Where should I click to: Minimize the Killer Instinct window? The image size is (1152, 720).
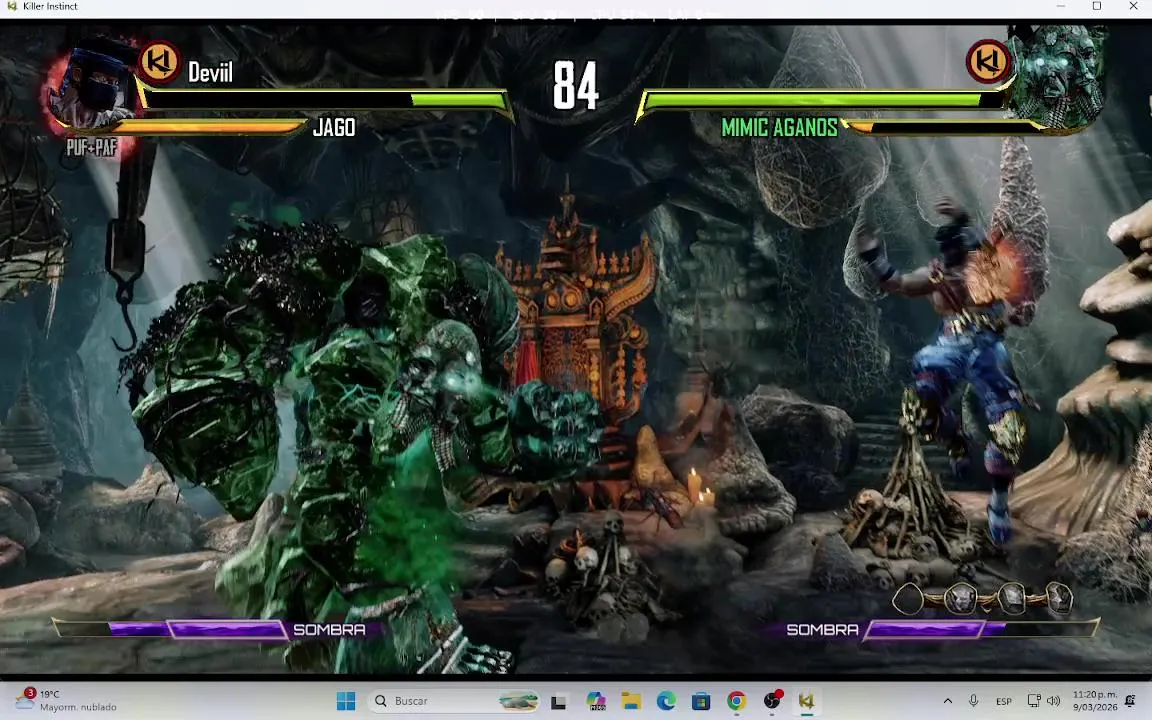point(1060,7)
